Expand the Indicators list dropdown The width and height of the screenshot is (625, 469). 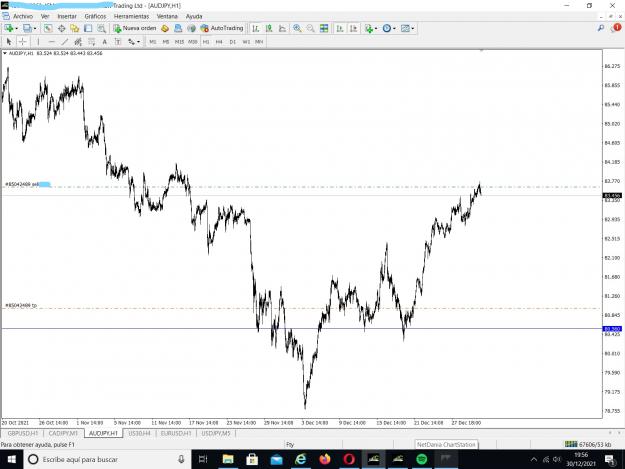click(x=376, y=28)
